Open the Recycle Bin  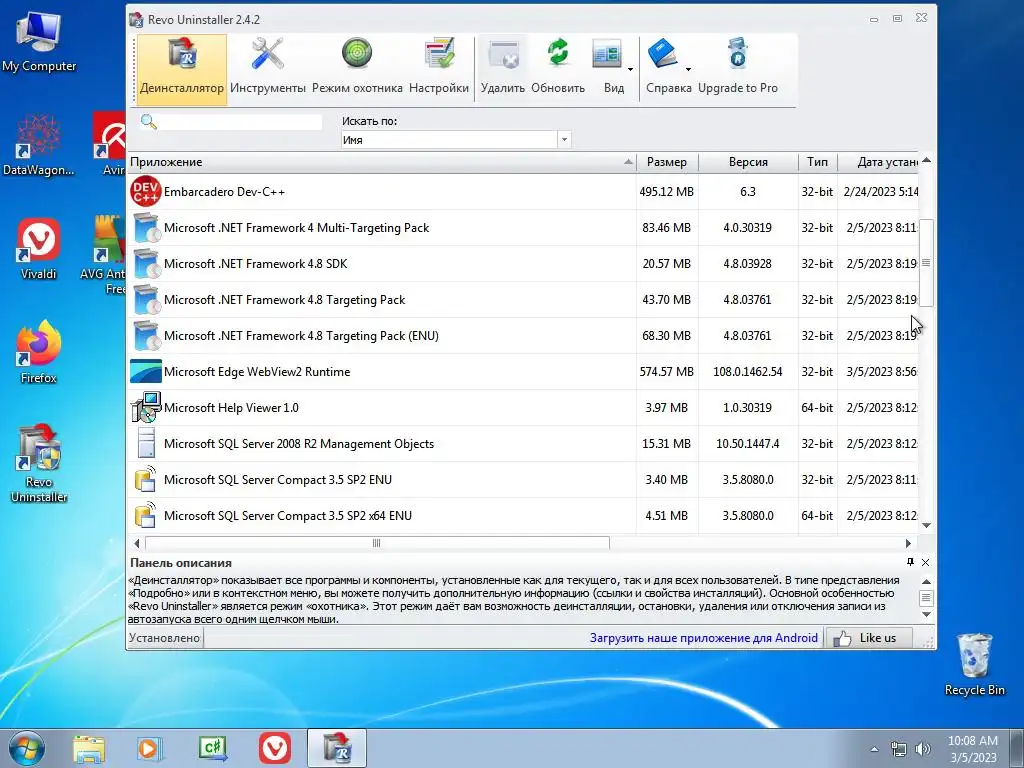[x=974, y=664]
